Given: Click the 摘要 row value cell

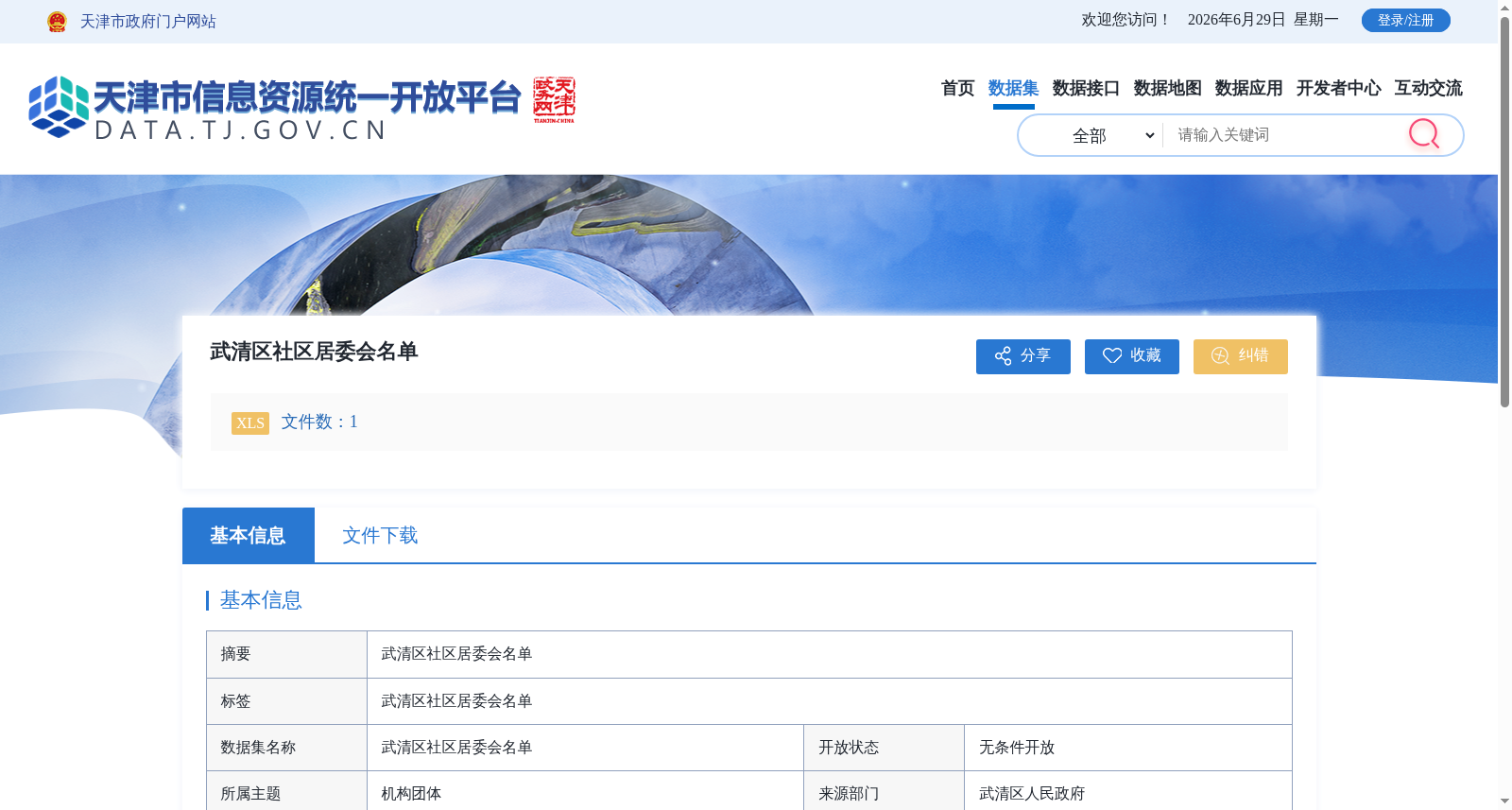Looking at the screenshot, I should point(829,654).
